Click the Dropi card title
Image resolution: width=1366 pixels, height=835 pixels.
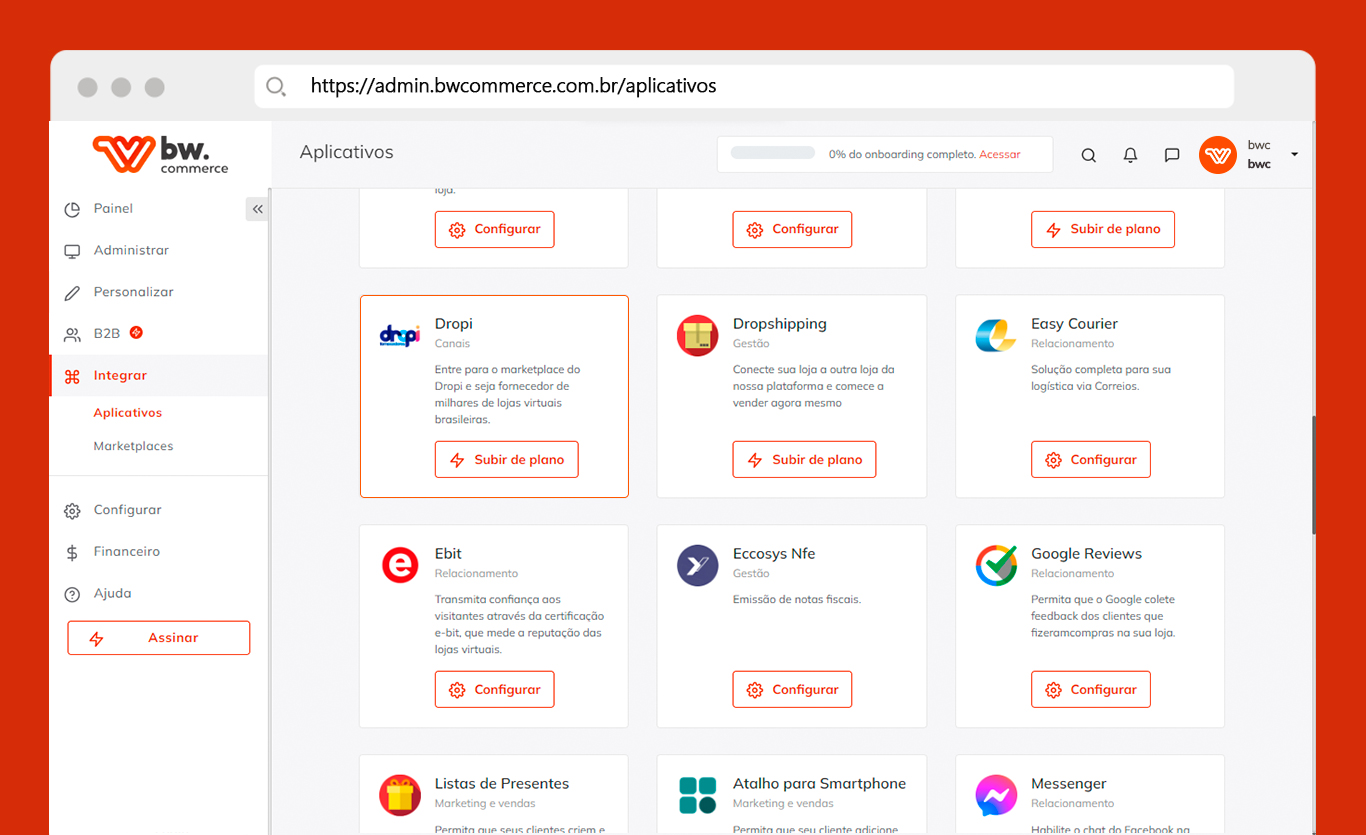[x=454, y=324]
